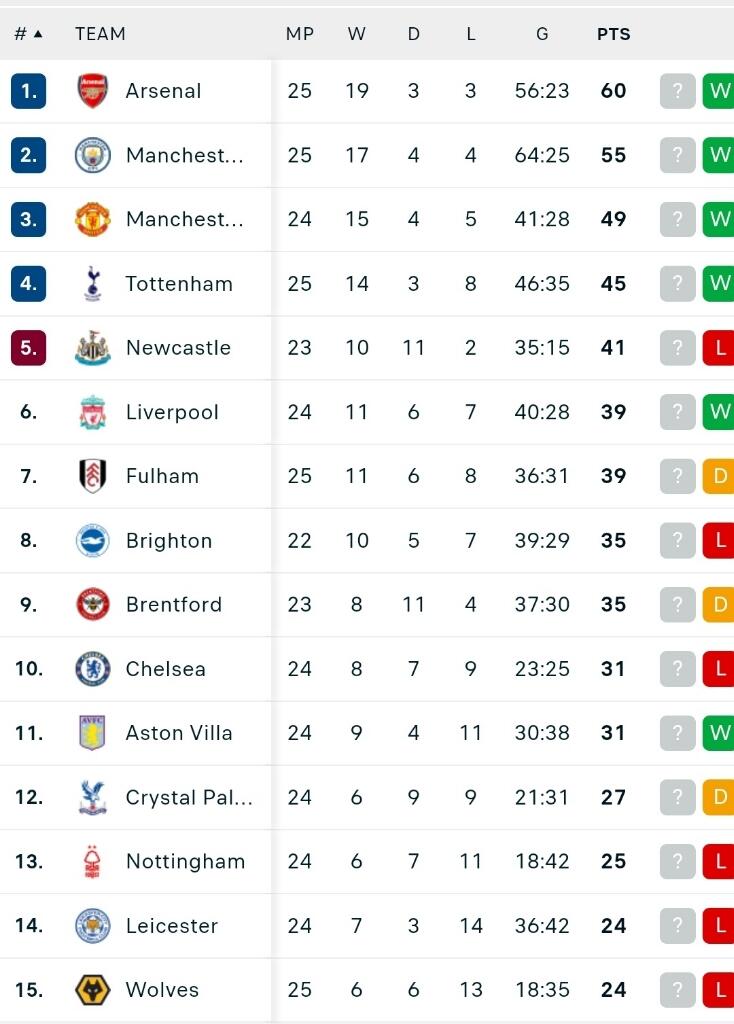Sort standings by PTS column header

click(x=613, y=34)
